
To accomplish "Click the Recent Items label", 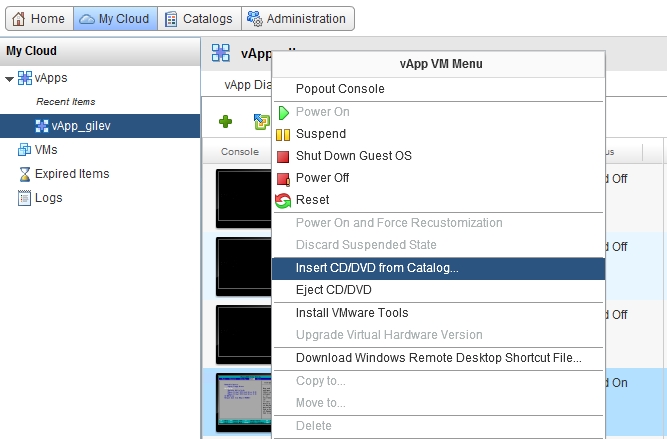I will point(66,102).
